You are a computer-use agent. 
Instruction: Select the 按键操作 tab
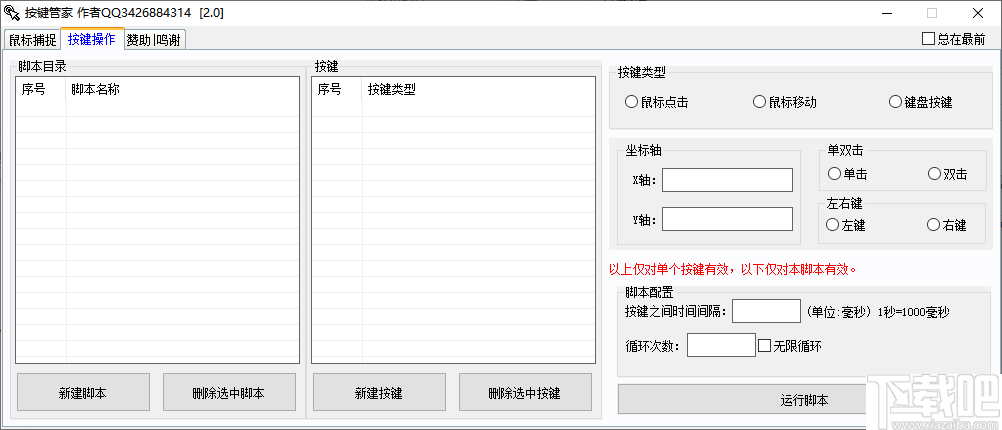click(92, 38)
